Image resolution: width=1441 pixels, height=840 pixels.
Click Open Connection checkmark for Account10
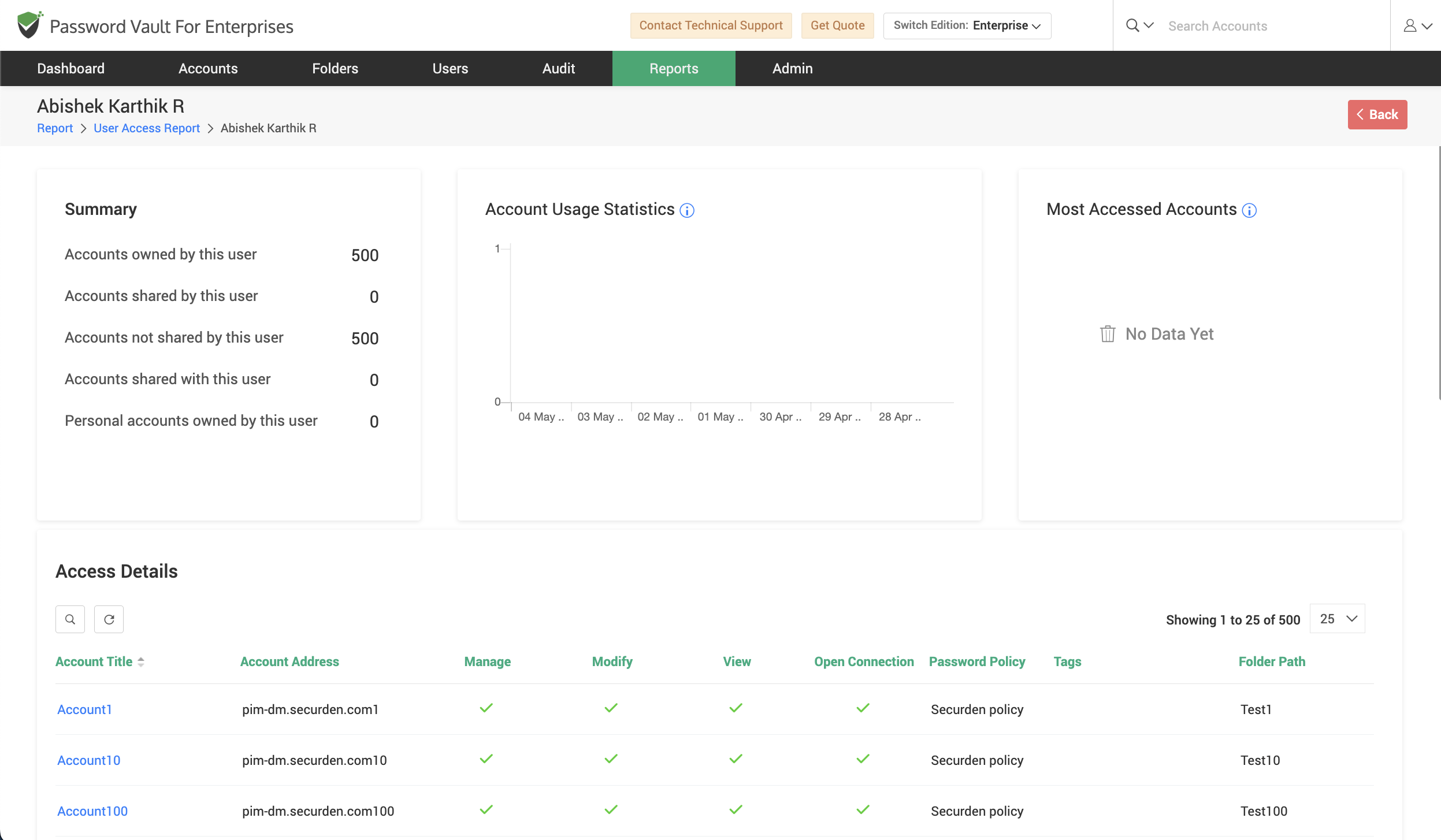tap(863, 759)
